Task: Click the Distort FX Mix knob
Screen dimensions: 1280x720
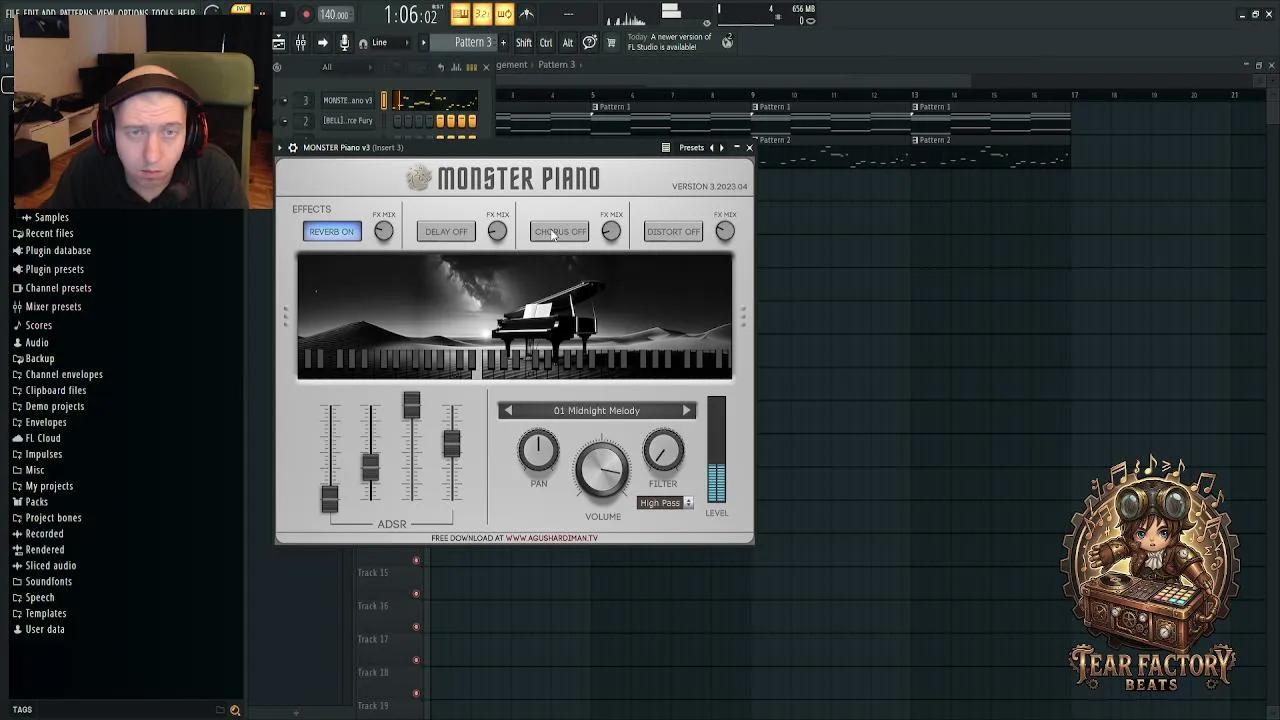Action: (x=725, y=232)
